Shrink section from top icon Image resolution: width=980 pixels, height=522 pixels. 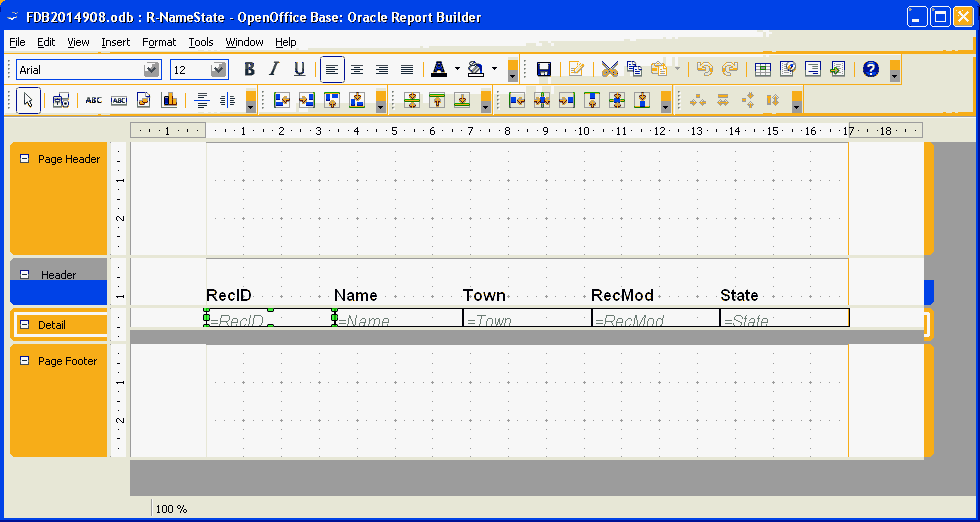pos(436,100)
